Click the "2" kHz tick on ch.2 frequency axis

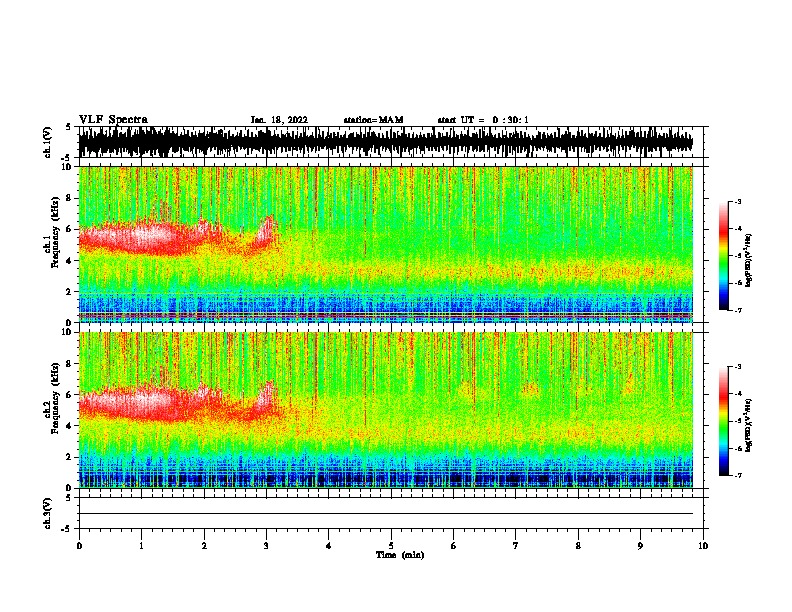tap(70, 457)
